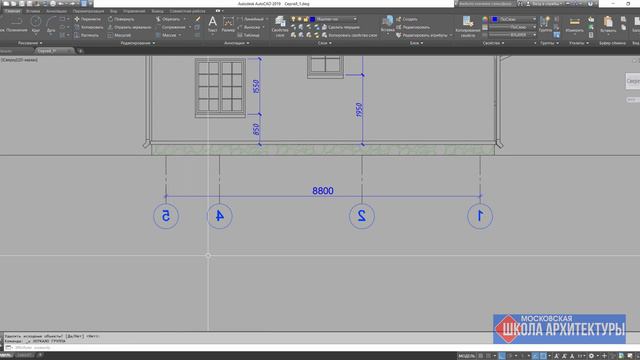Viewport: 640px width, 360px height.
Task: Activate the Move (Перенести) command
Action: tap(87, 19)
